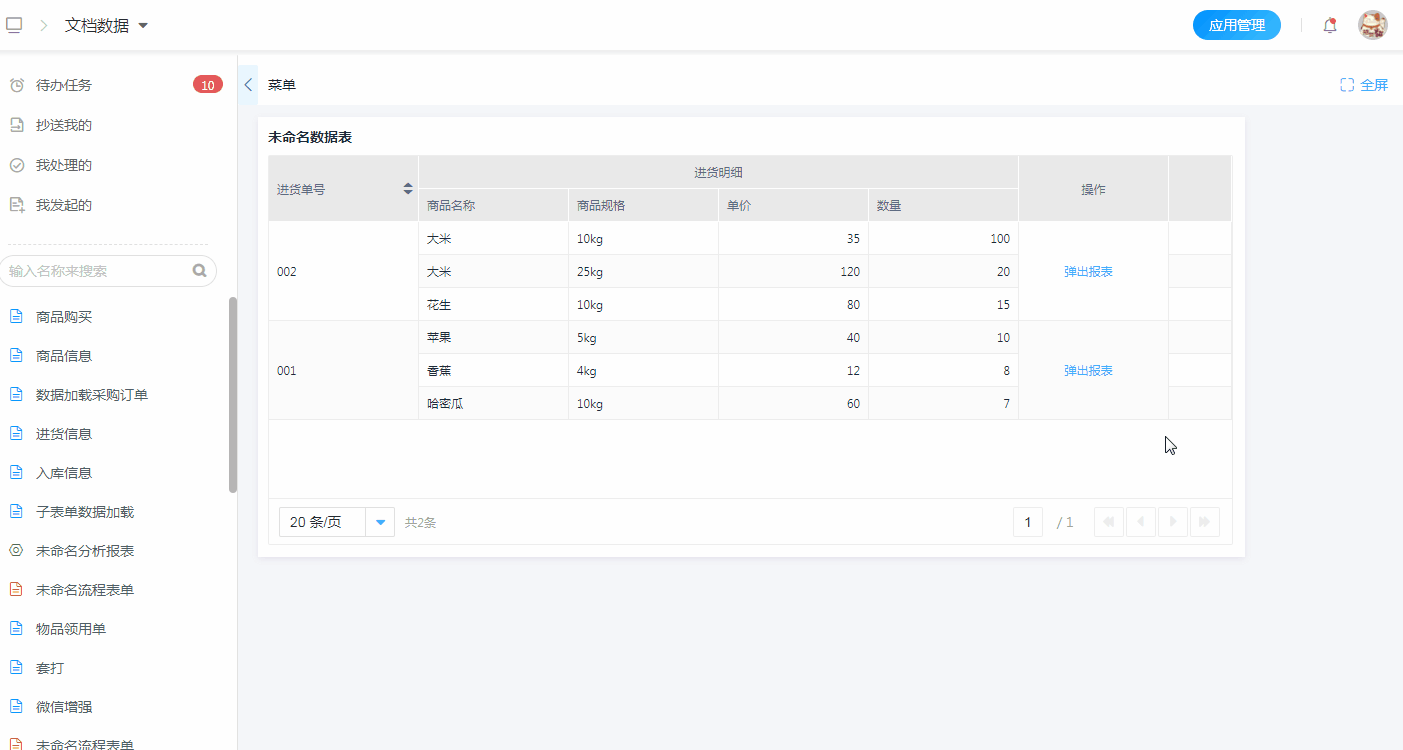The width and height of the screenshot is (1403, 750).
Task: Select 进货信息 from the sidebar list
Action: click(x=64, y=434)
